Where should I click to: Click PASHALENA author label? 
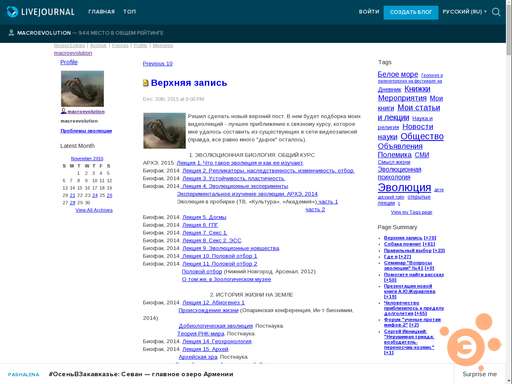click(x=23, y=374)
